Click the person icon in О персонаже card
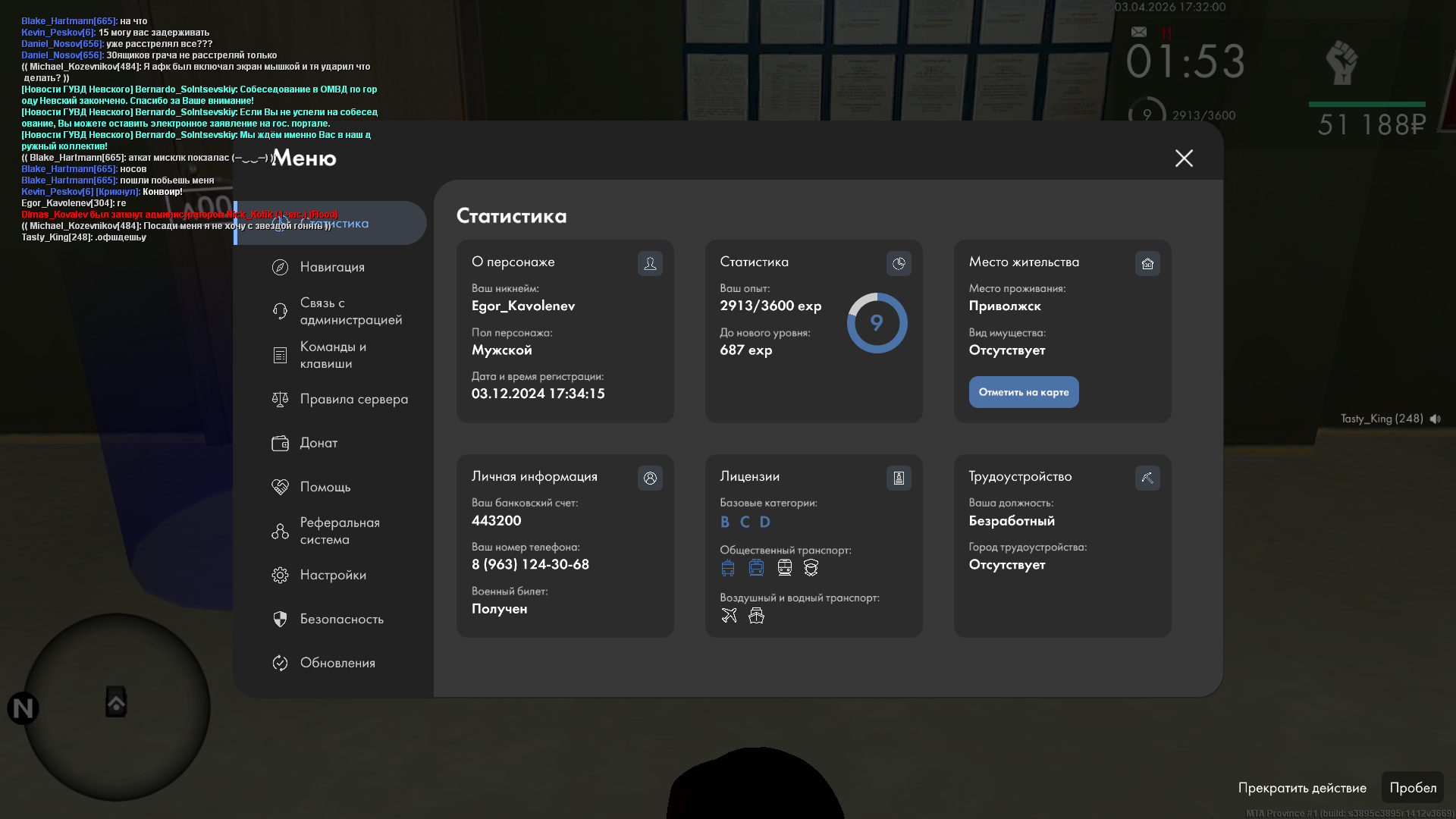 point(650,263)
